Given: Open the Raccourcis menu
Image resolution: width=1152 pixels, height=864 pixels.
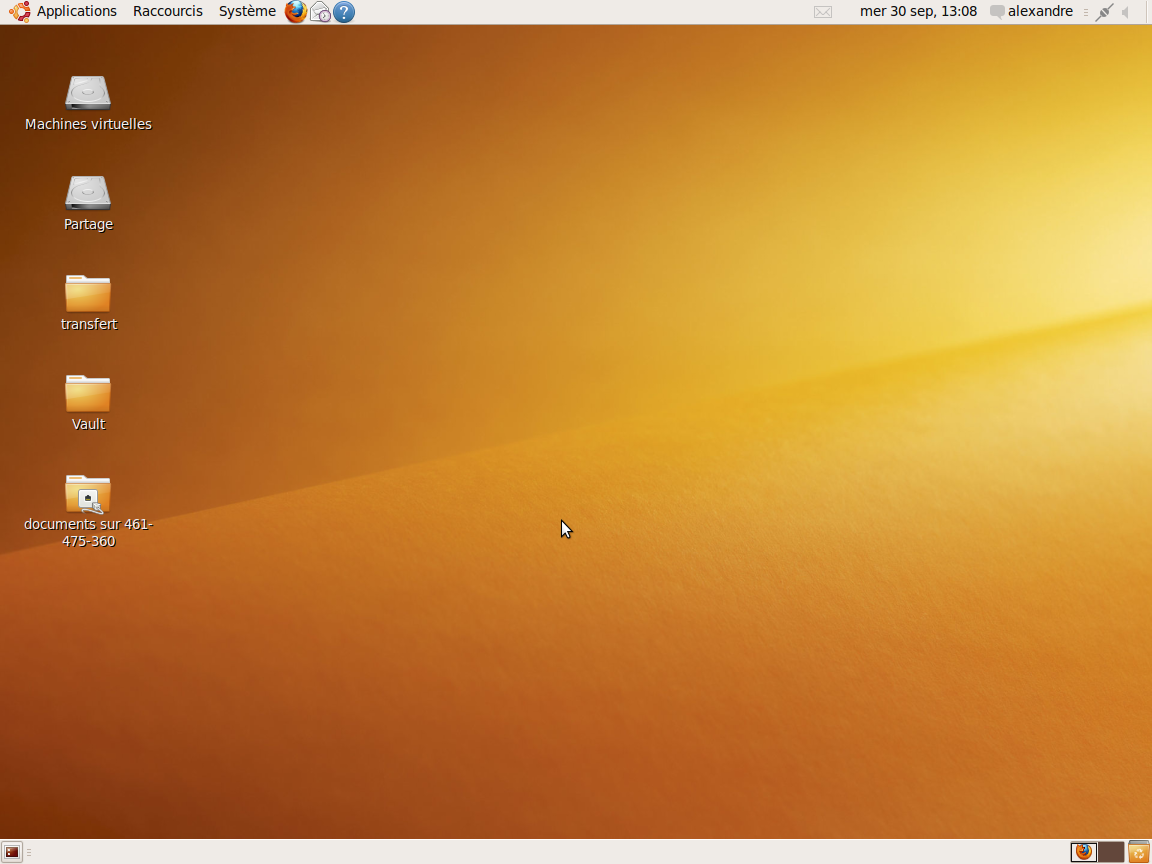Looking at the screenshot, I should pyautogui.click(x=168, y=12).
